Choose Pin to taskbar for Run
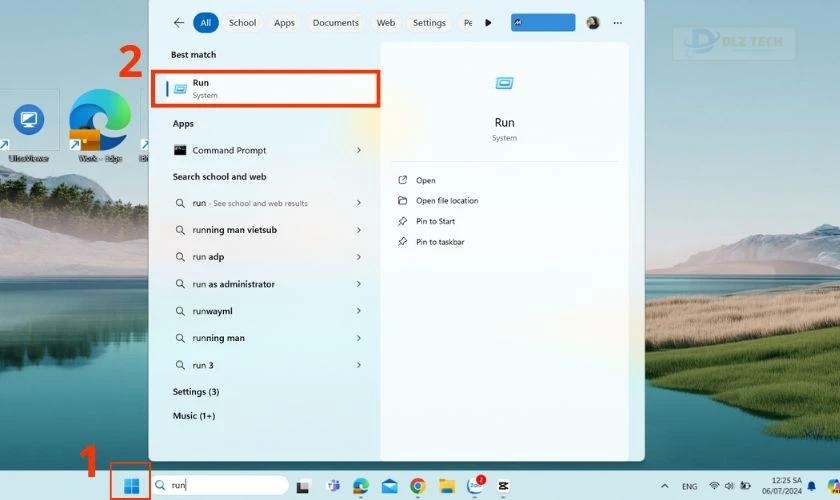Image resolution: width=840 pixels, height=500 pixels. (x=440, y=242)
